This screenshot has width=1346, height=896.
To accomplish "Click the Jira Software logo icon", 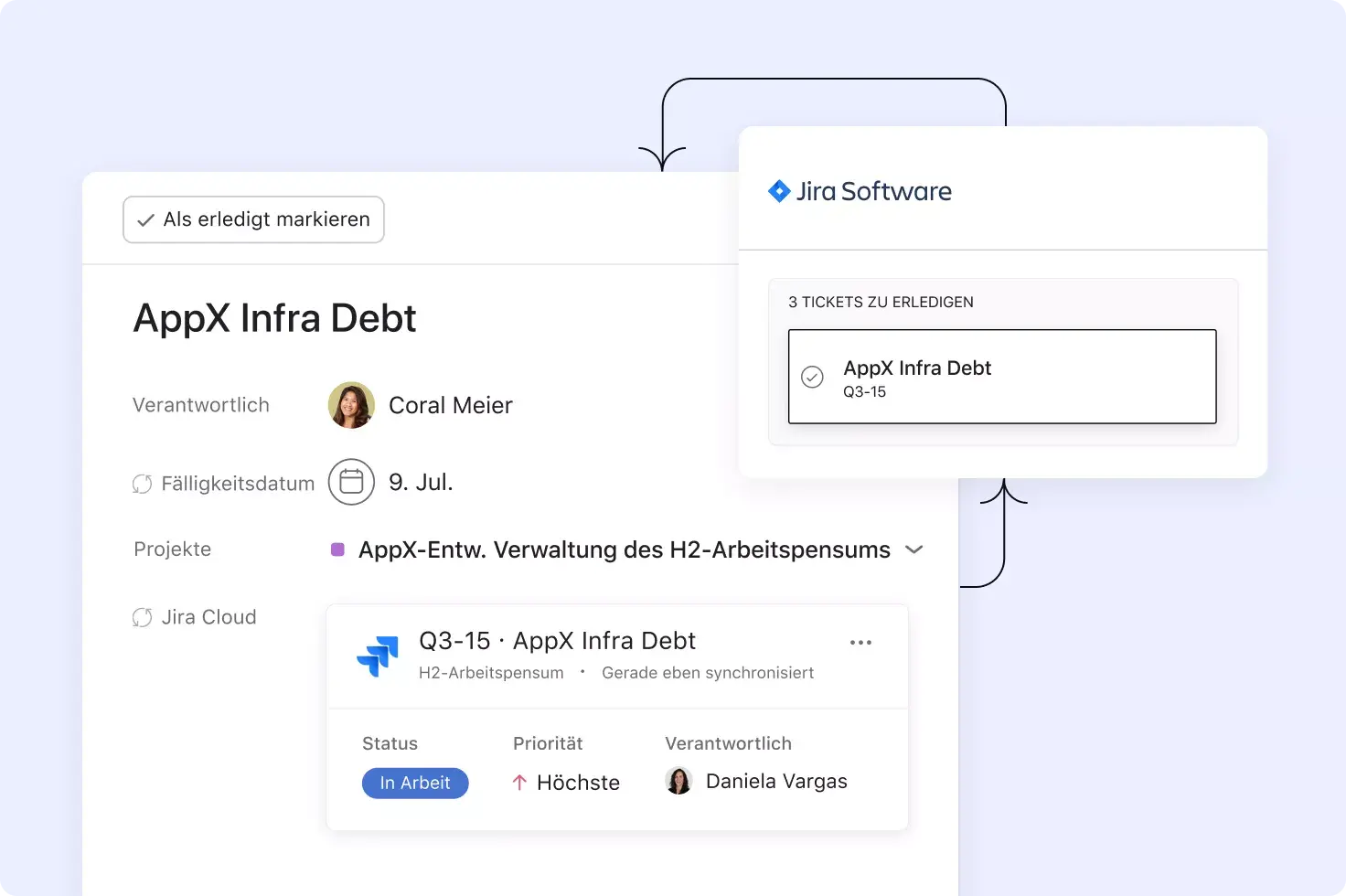I will [x=779, y=191].
